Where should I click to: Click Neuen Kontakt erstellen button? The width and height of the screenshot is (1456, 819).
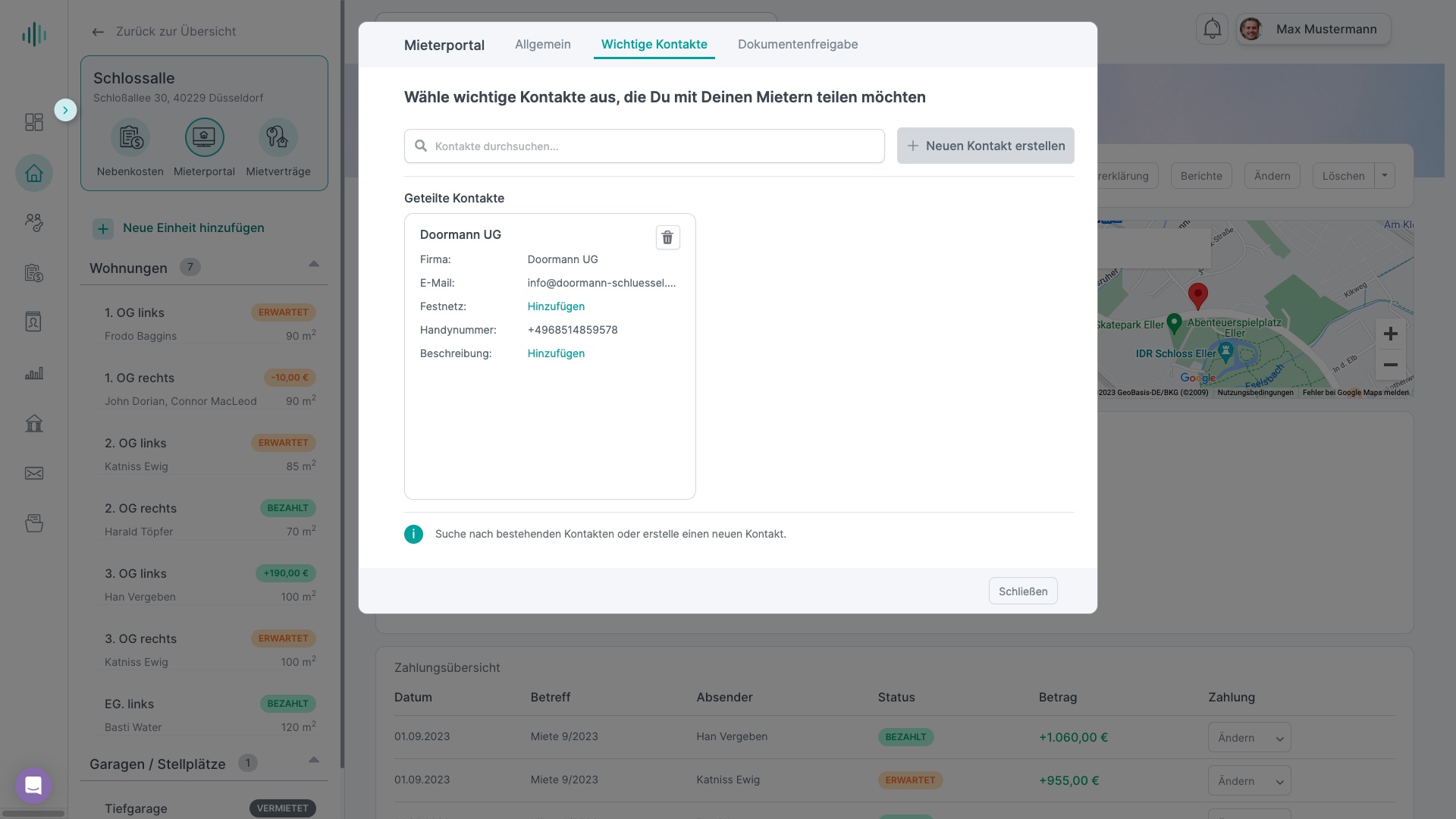pos(986,146)
